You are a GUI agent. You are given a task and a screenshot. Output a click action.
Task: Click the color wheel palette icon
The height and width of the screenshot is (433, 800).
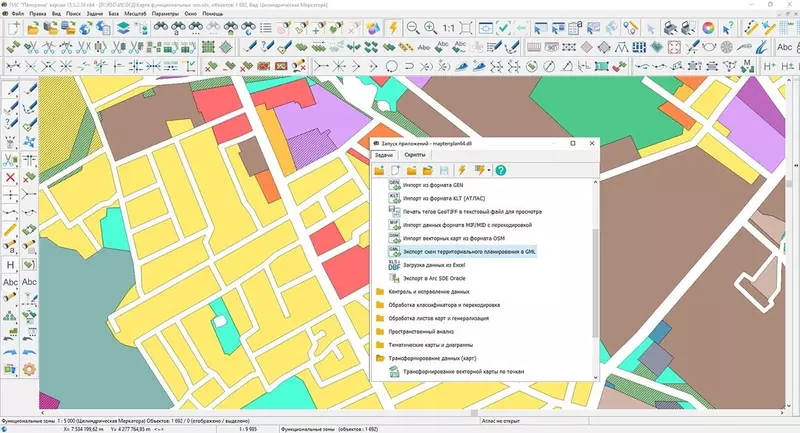pos(709,28)
